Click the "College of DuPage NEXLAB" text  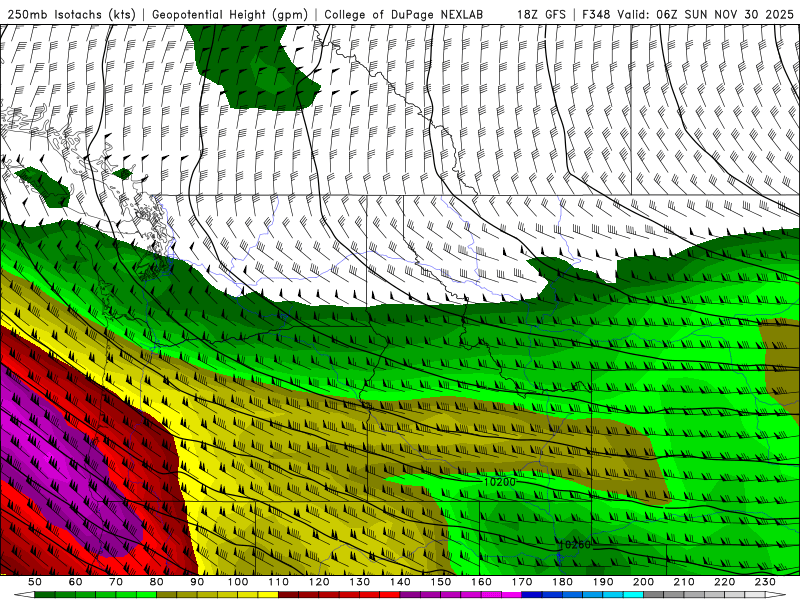(x=404, y=14)
